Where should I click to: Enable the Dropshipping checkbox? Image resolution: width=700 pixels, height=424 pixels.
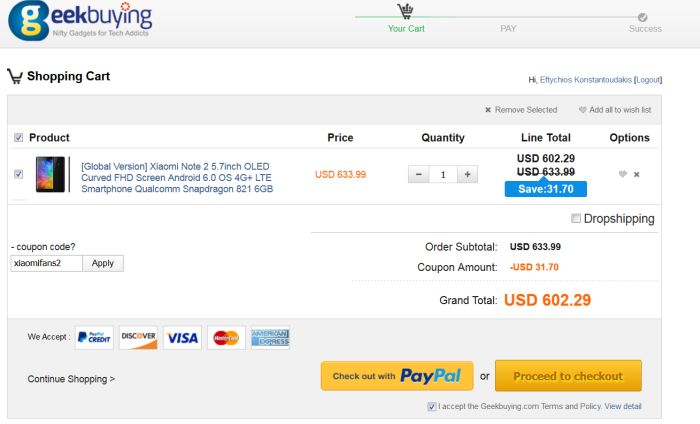click(575, 219)
